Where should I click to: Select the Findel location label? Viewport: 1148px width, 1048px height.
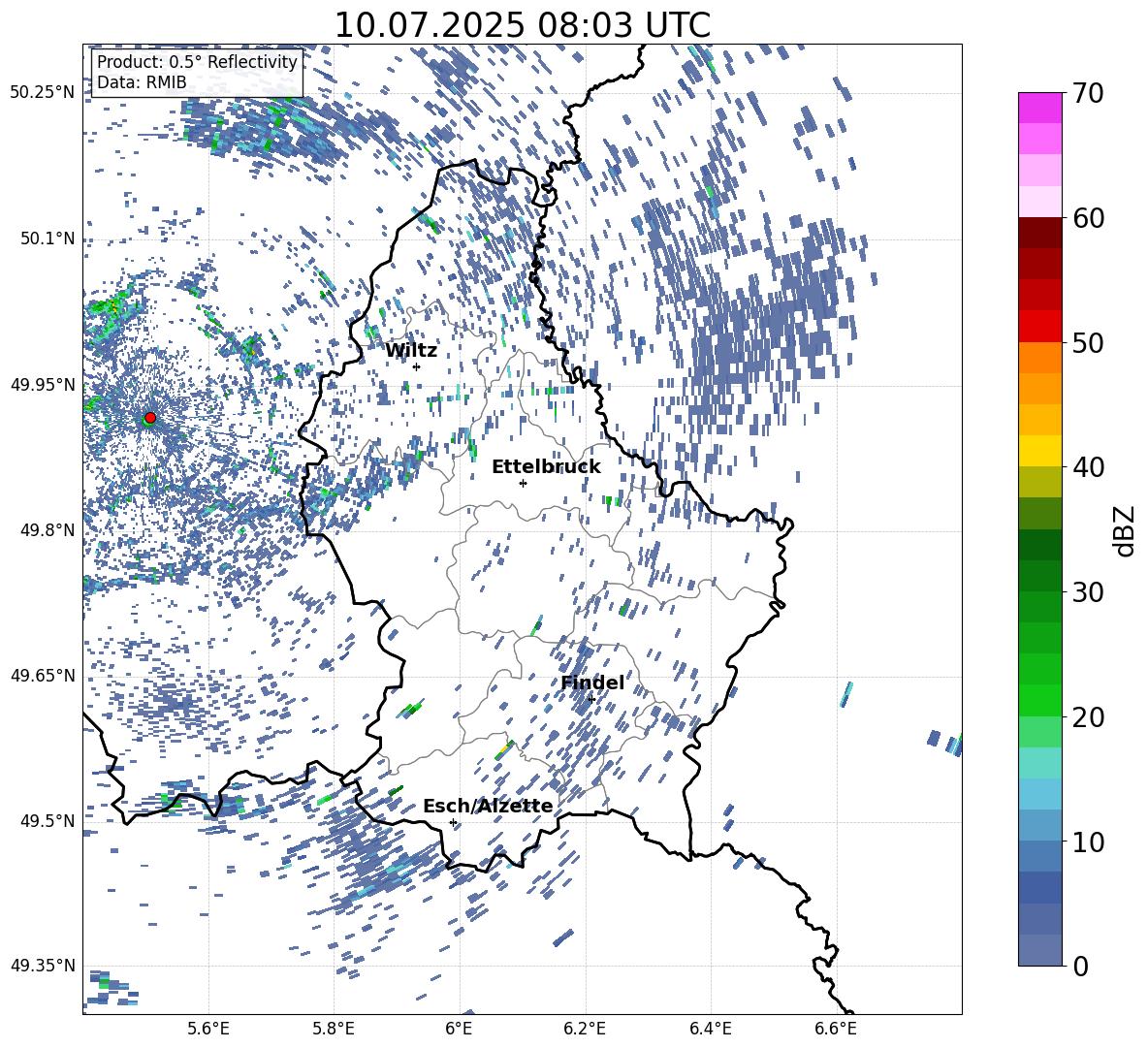point(592,683)
